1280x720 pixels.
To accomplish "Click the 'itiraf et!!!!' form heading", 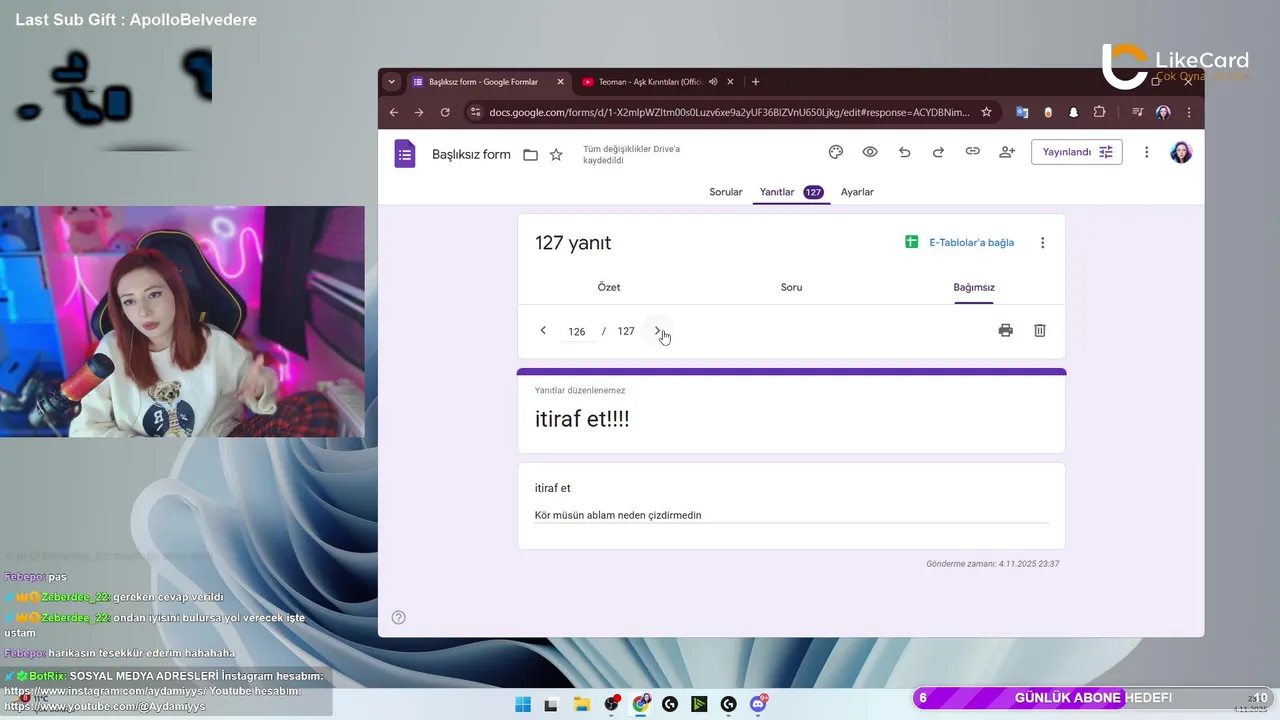I will (x=582, y=419).
